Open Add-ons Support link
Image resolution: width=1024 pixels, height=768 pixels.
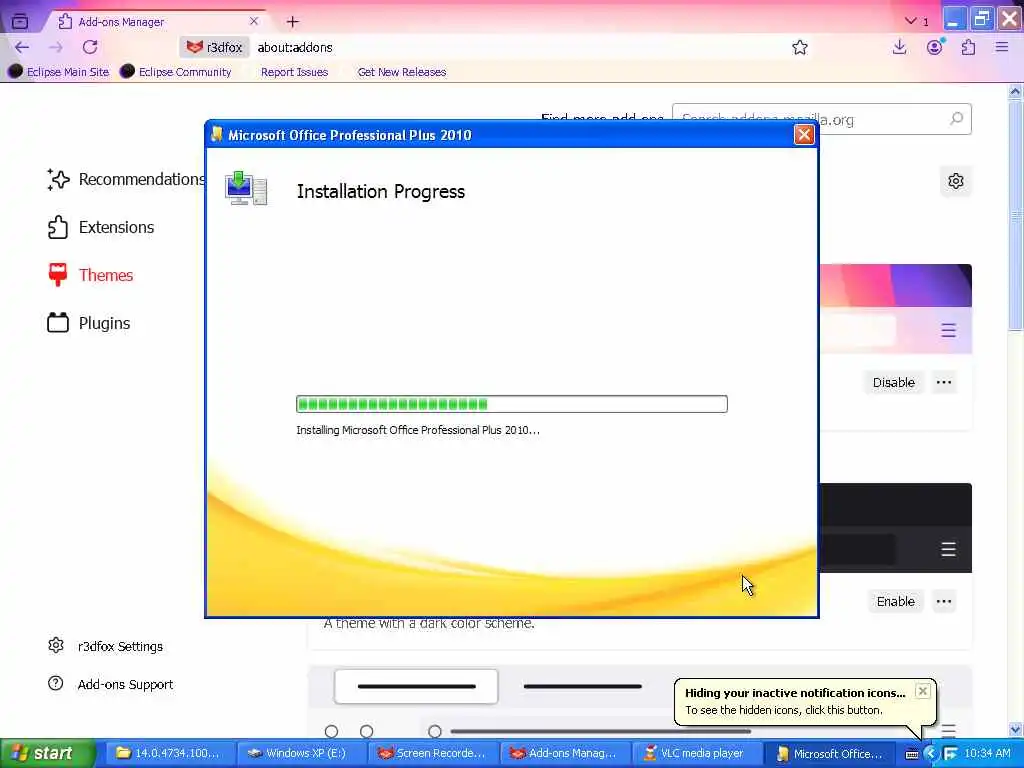[110, 684]
